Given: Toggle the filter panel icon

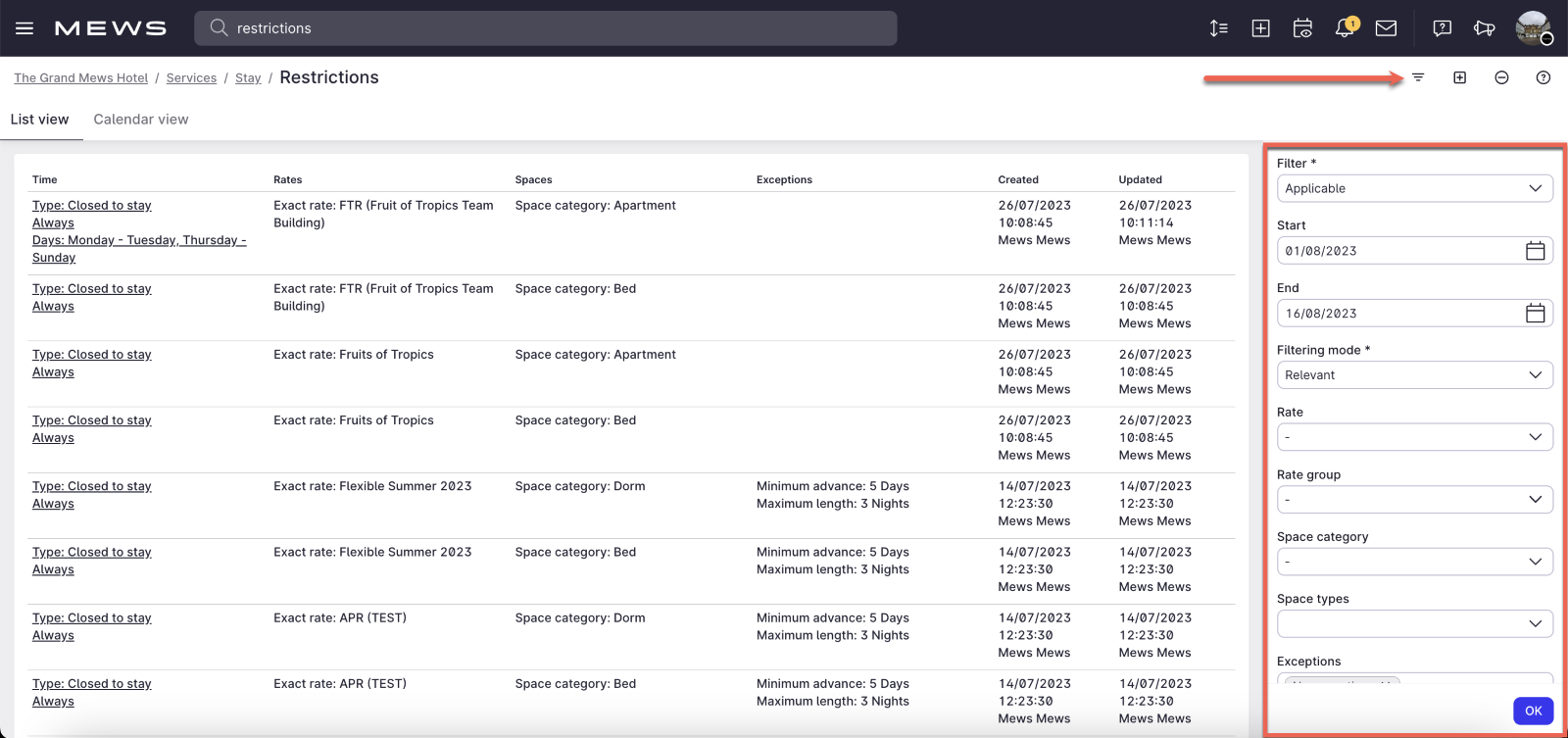Looking at the screenshot, I should tap(1418, 77).
